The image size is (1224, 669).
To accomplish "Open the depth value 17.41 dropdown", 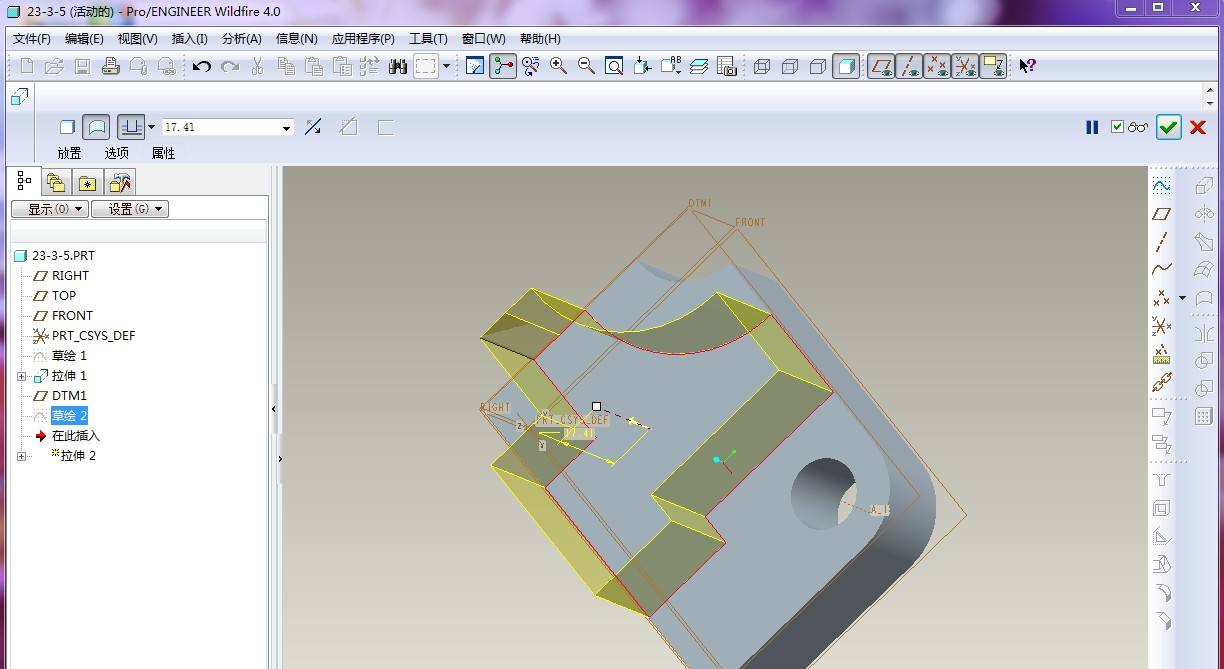I will [286, 128].
